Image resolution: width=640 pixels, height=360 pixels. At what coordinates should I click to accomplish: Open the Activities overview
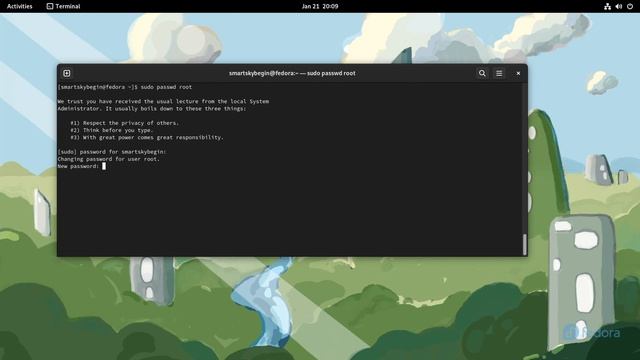[20, 6]
